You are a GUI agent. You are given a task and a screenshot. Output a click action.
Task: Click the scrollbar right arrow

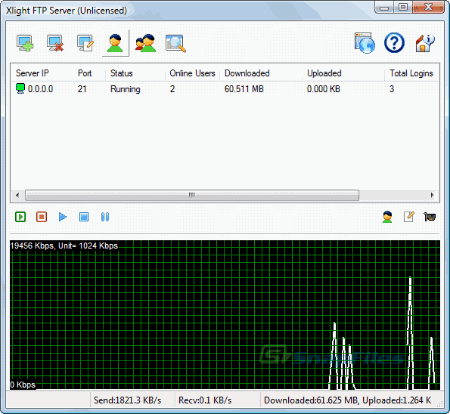point(432,195)
